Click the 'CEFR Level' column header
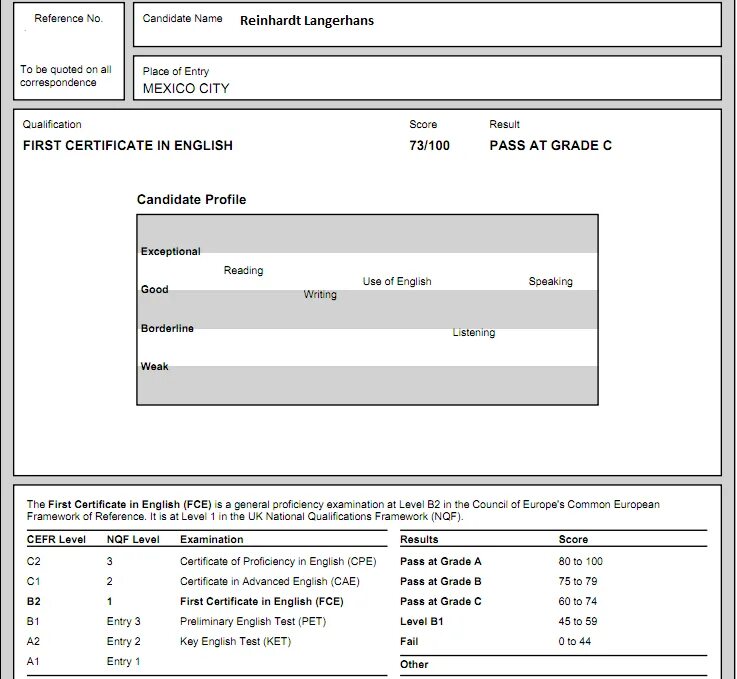The width and height of the screenshot is (737, 679). (56, 539)
